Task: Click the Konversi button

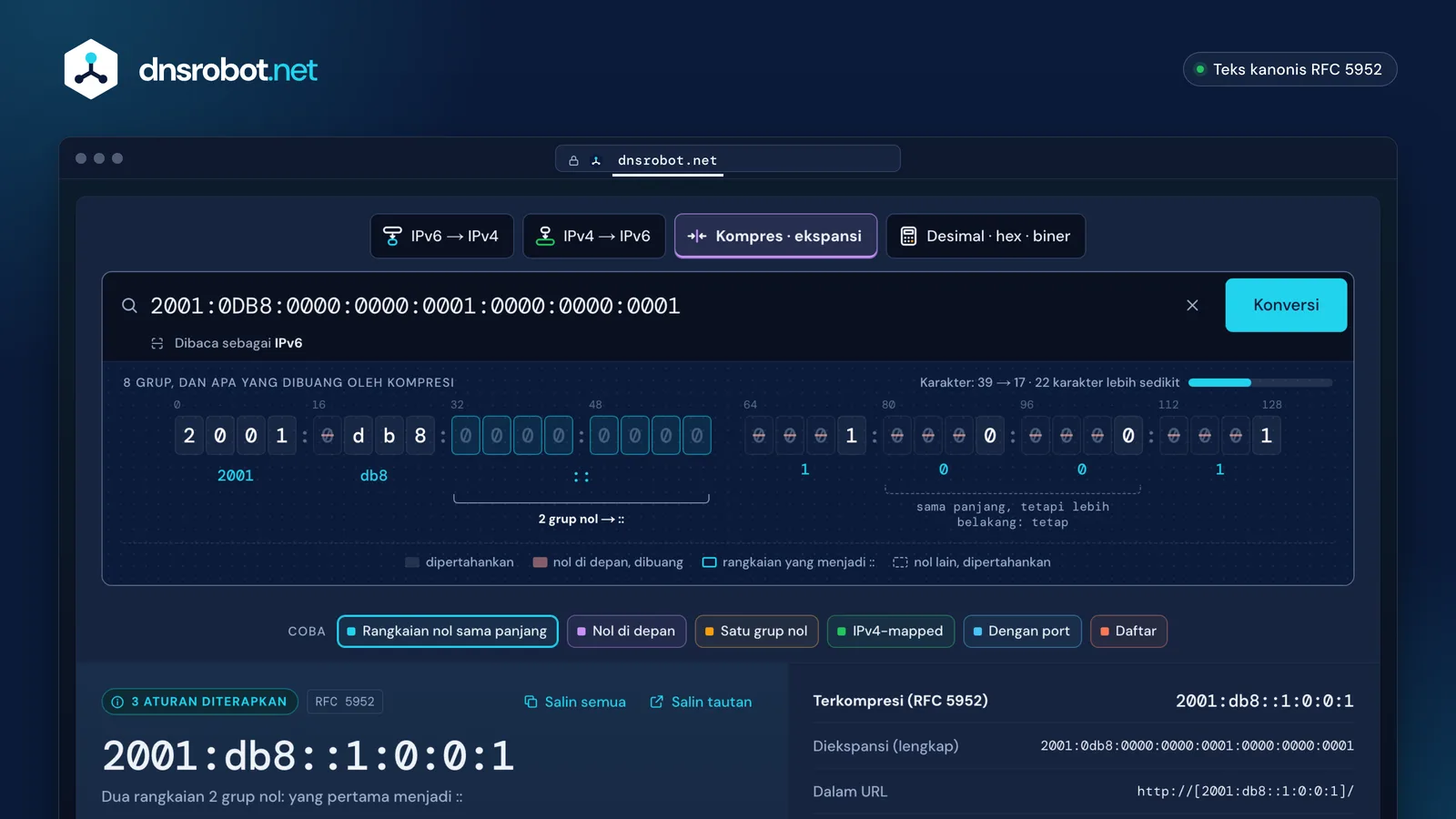Action: 1286,305
